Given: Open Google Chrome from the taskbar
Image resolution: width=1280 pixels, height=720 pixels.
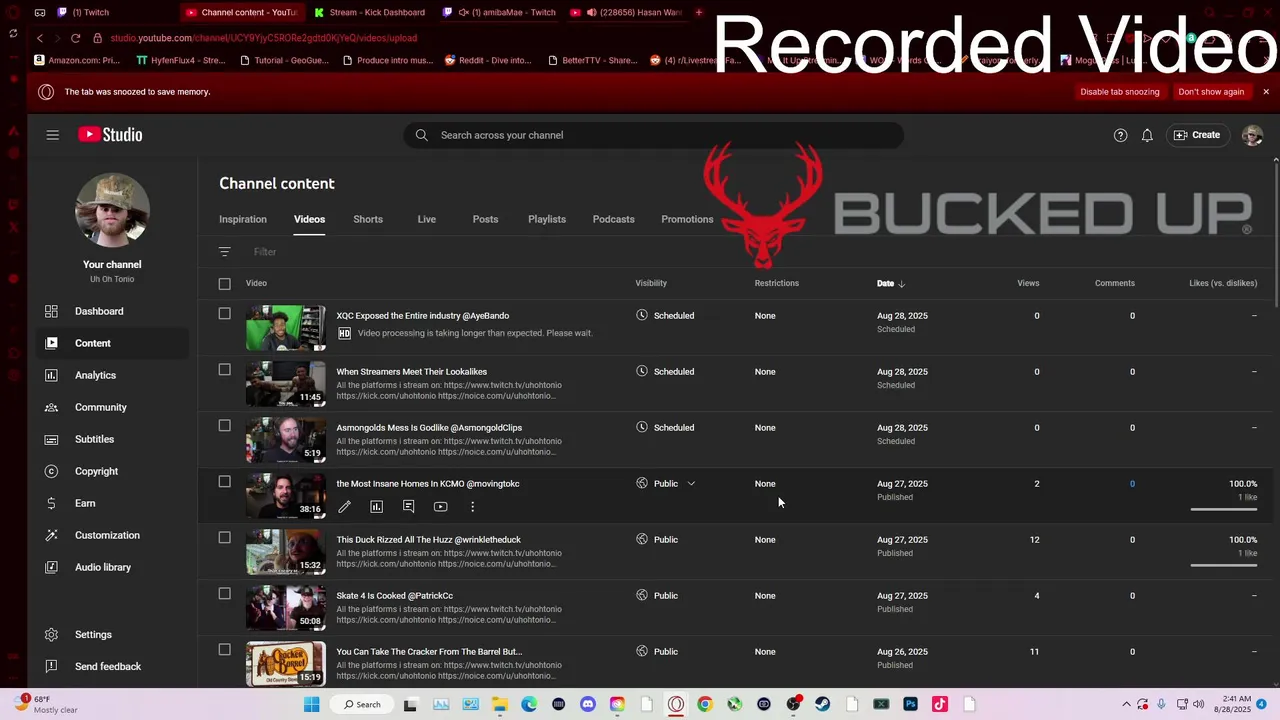Looking at the screenshot, I should (705, 704).
